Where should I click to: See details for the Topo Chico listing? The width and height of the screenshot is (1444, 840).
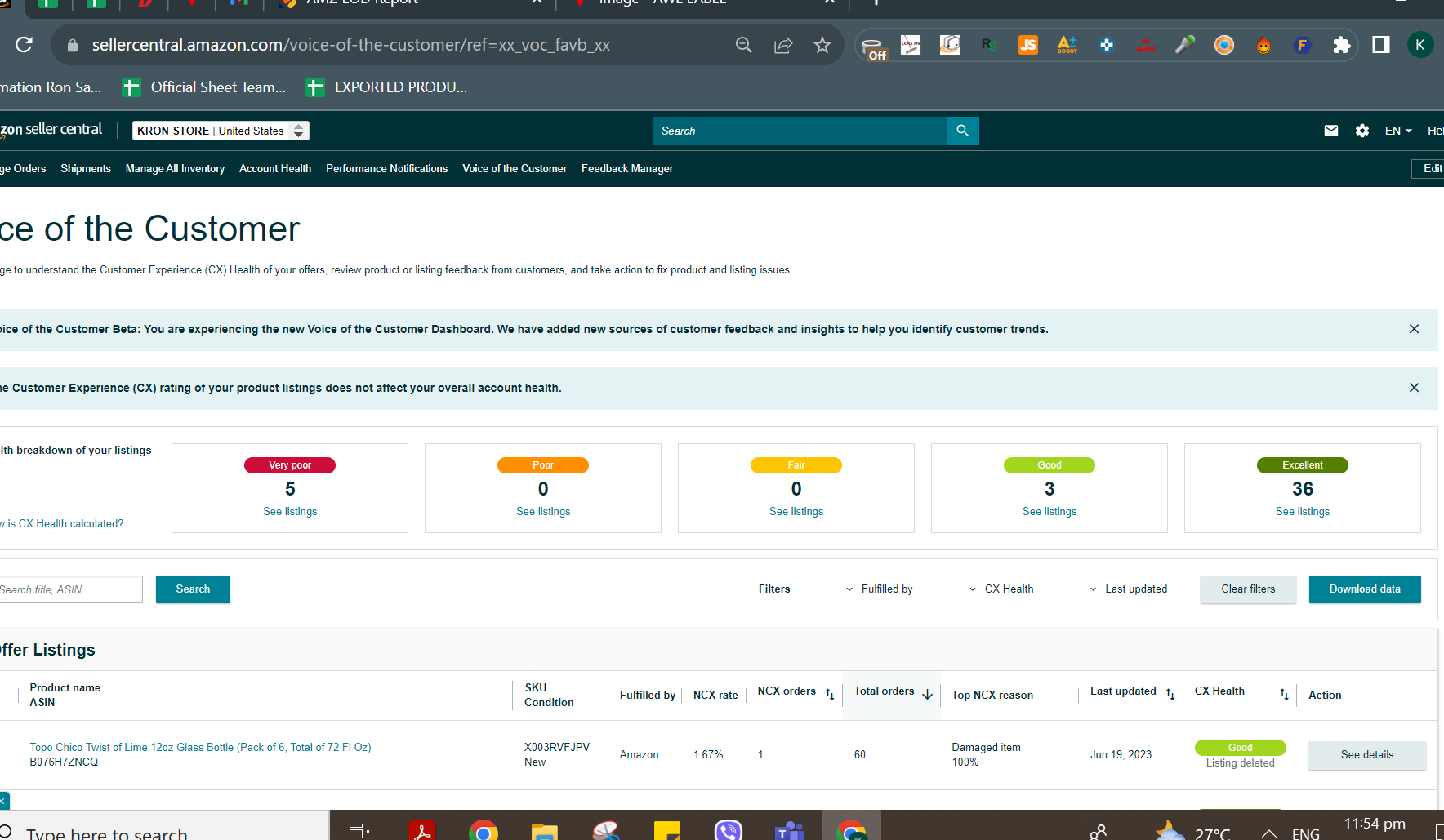1367,755
